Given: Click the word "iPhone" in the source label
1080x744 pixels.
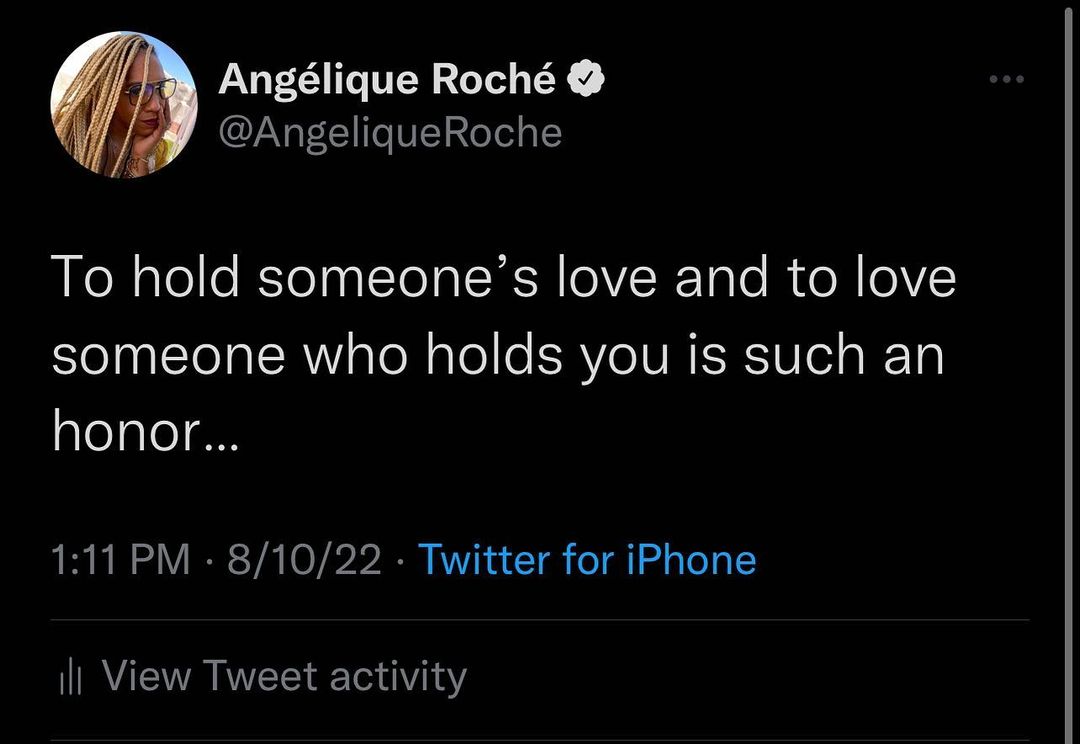Looking at the screenshot, I should point(691,559).
